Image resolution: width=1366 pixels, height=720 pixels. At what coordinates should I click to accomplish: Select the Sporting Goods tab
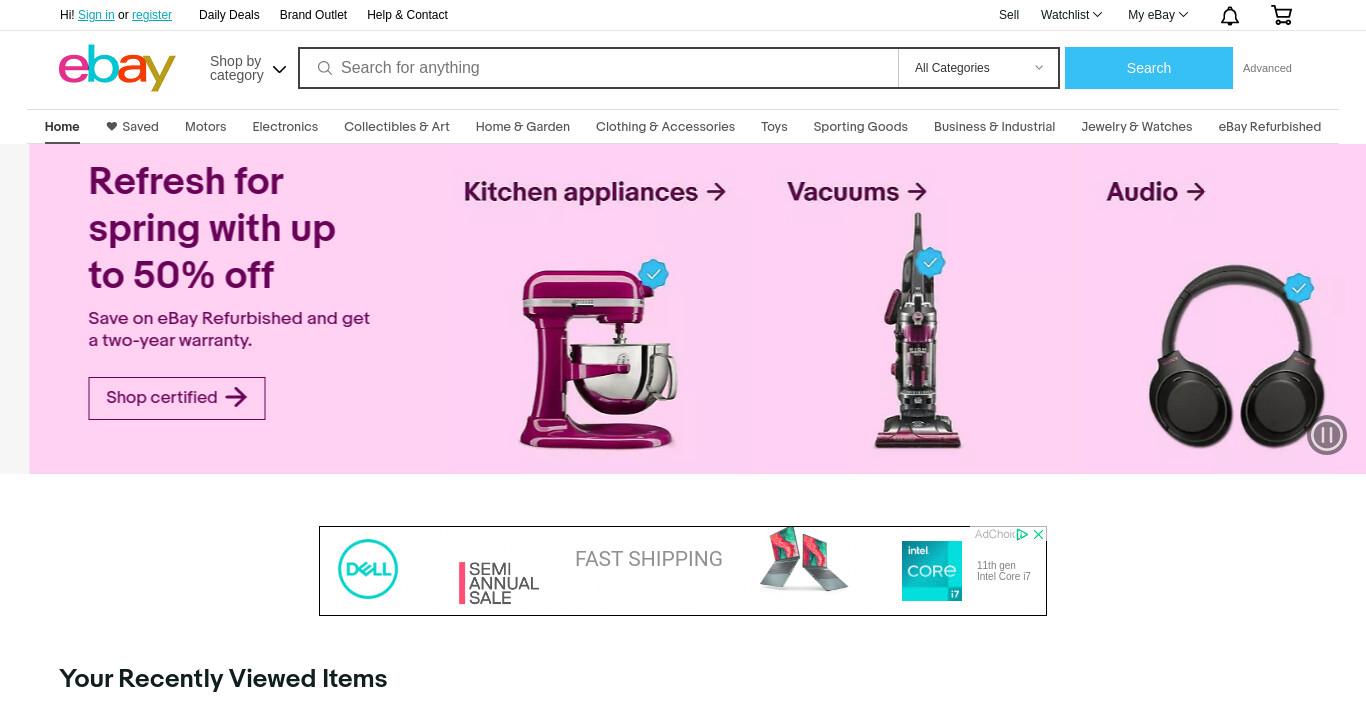pyautogui.click(x=860, y=127)
